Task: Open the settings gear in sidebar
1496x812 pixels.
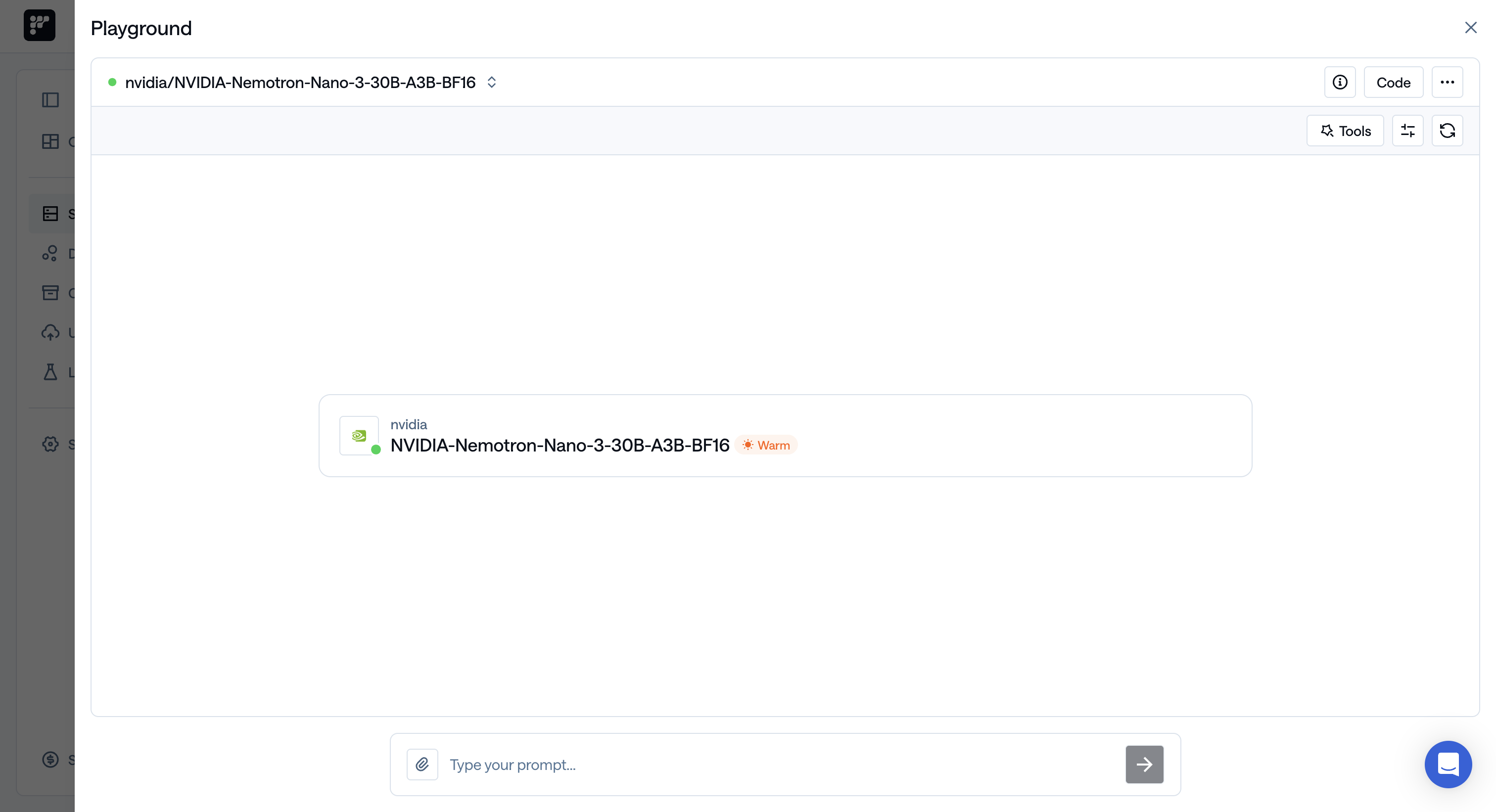Action: click(50, 444)
